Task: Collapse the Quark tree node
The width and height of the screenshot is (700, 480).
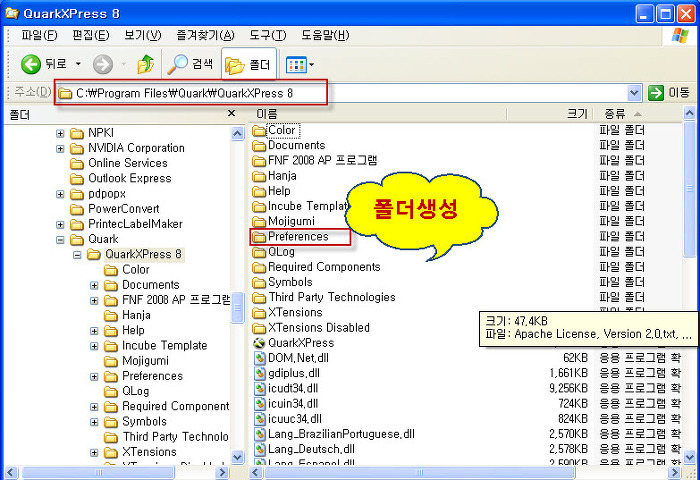Action: click(60, 239)
